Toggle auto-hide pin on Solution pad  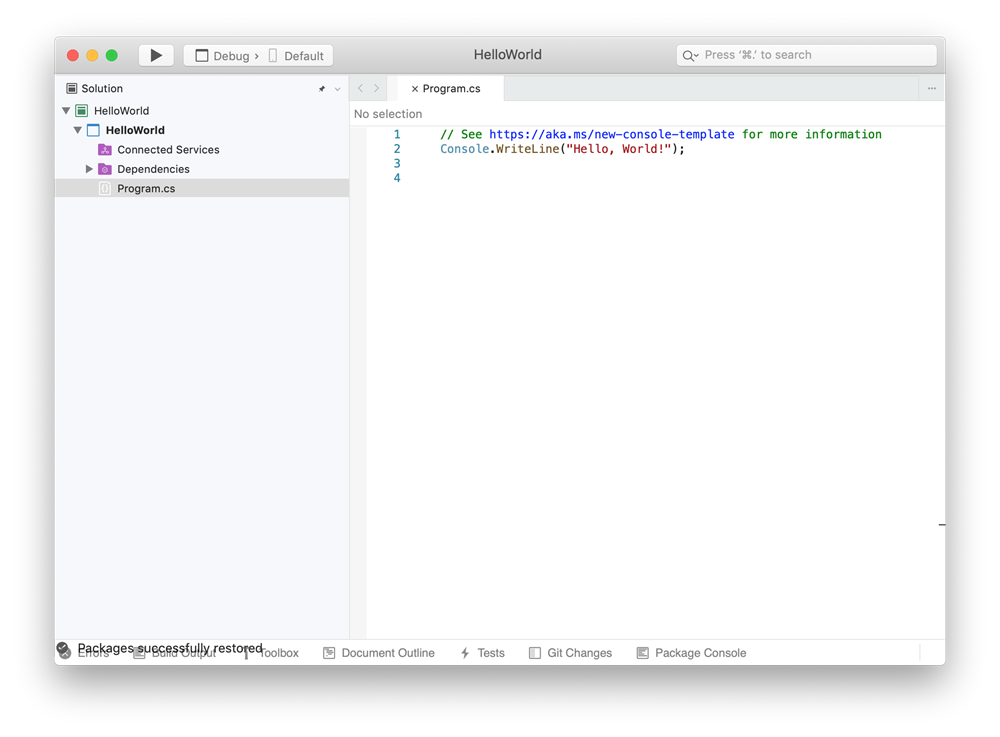click(x=320, y=88)
